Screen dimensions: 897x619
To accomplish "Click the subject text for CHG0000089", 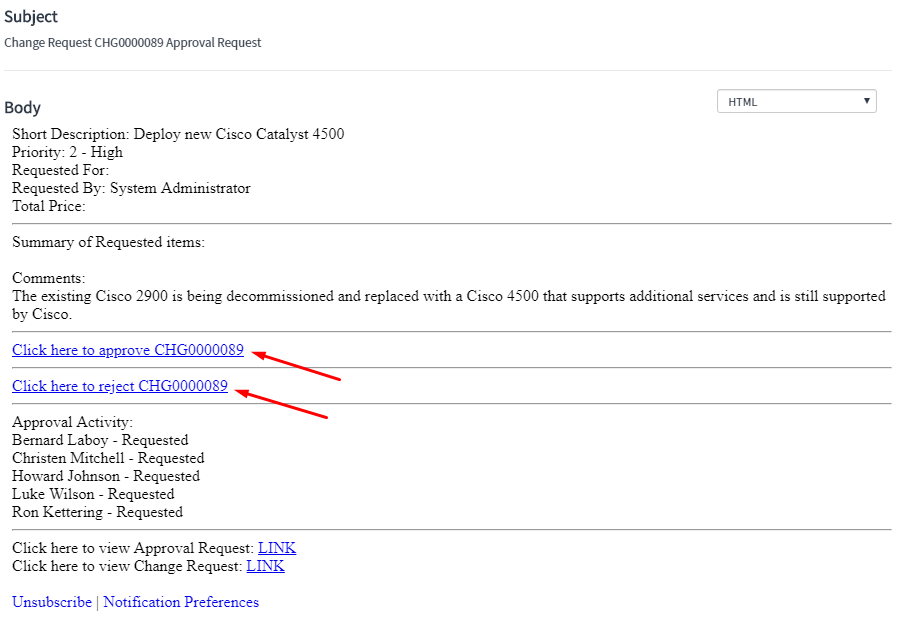I will (132, 43).
